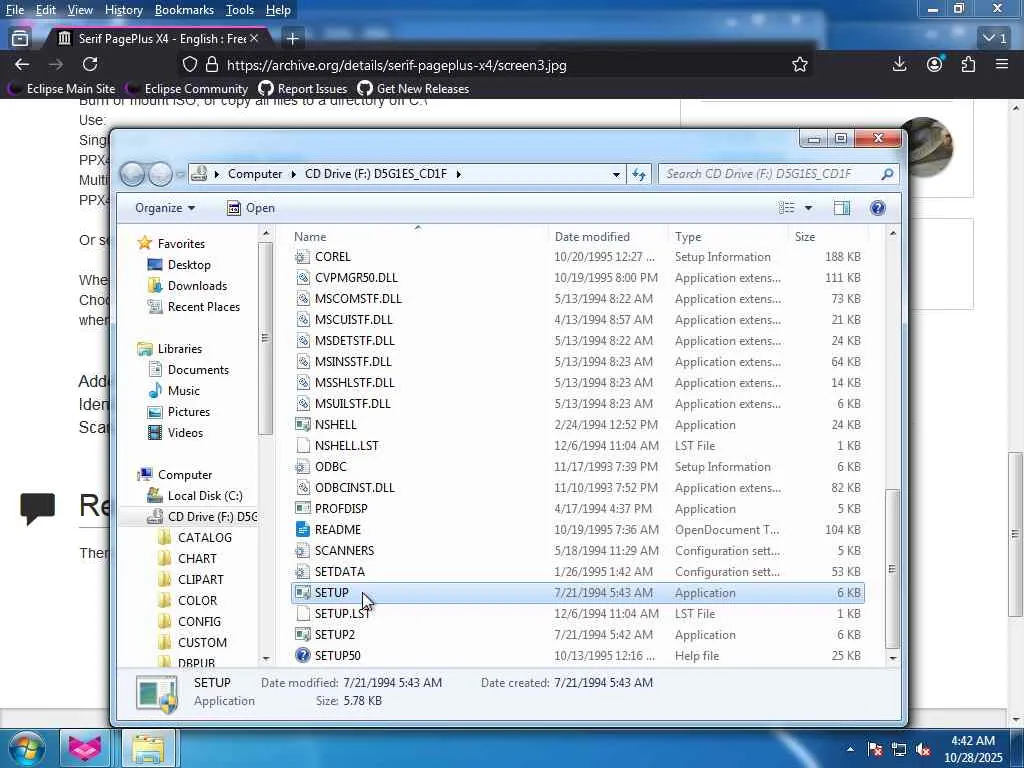Open the History menu

123,10
